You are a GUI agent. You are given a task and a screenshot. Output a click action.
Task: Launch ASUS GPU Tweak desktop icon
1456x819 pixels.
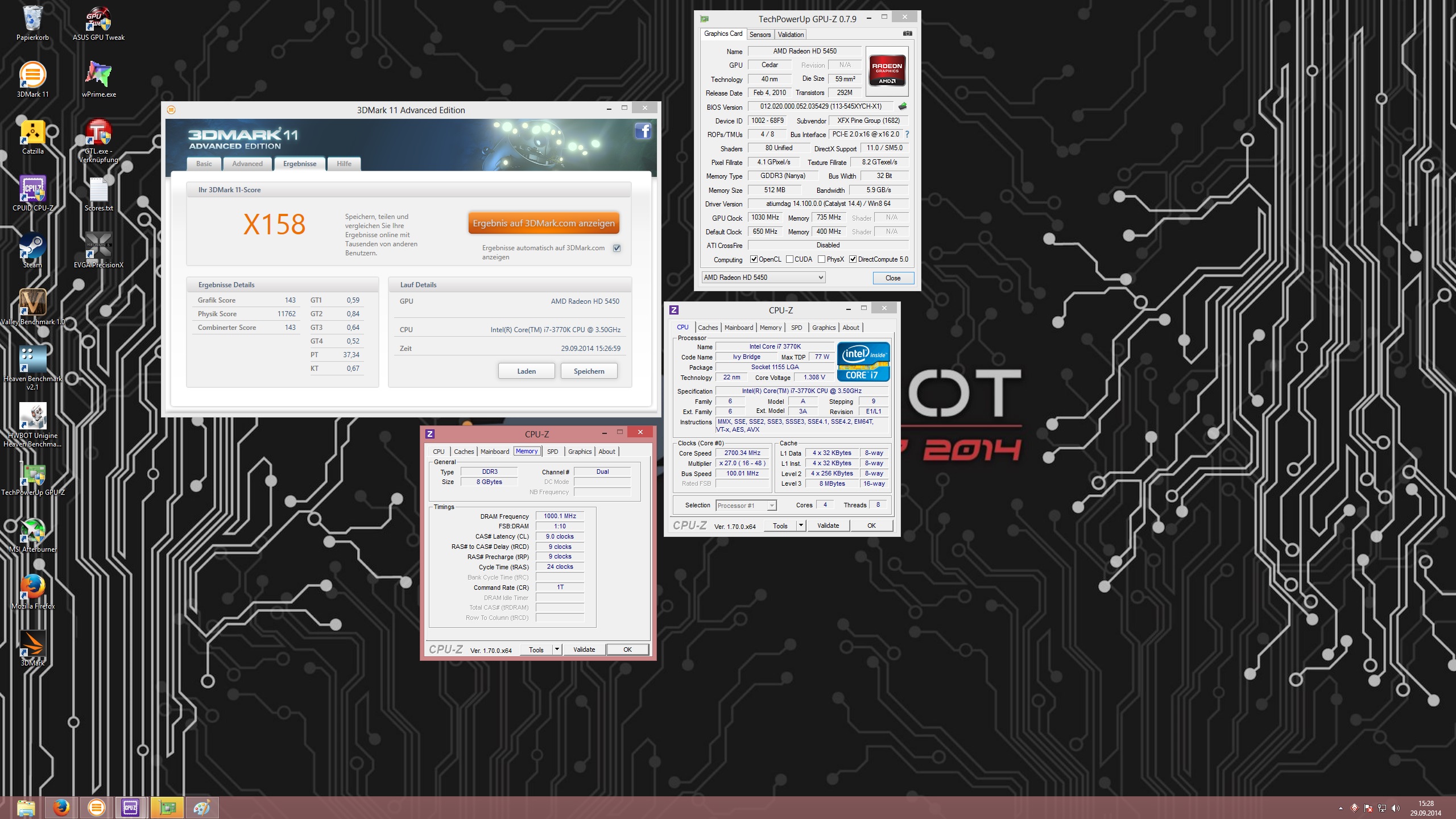tap(98, 23)
